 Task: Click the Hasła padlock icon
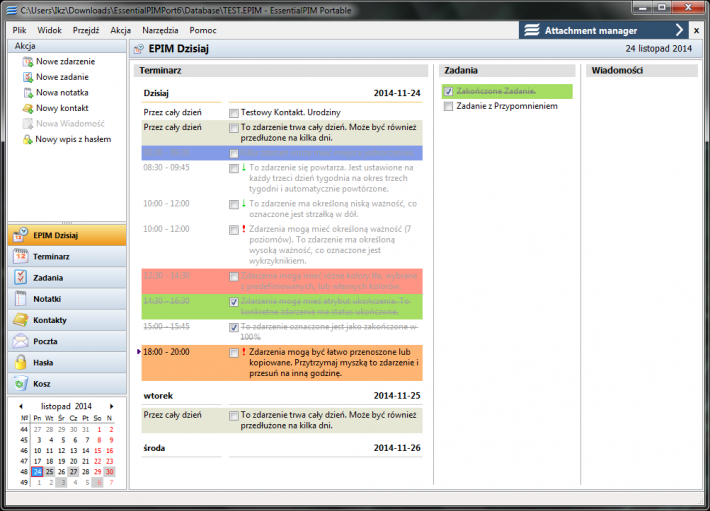pyautogui.click(x=21, y=362)
